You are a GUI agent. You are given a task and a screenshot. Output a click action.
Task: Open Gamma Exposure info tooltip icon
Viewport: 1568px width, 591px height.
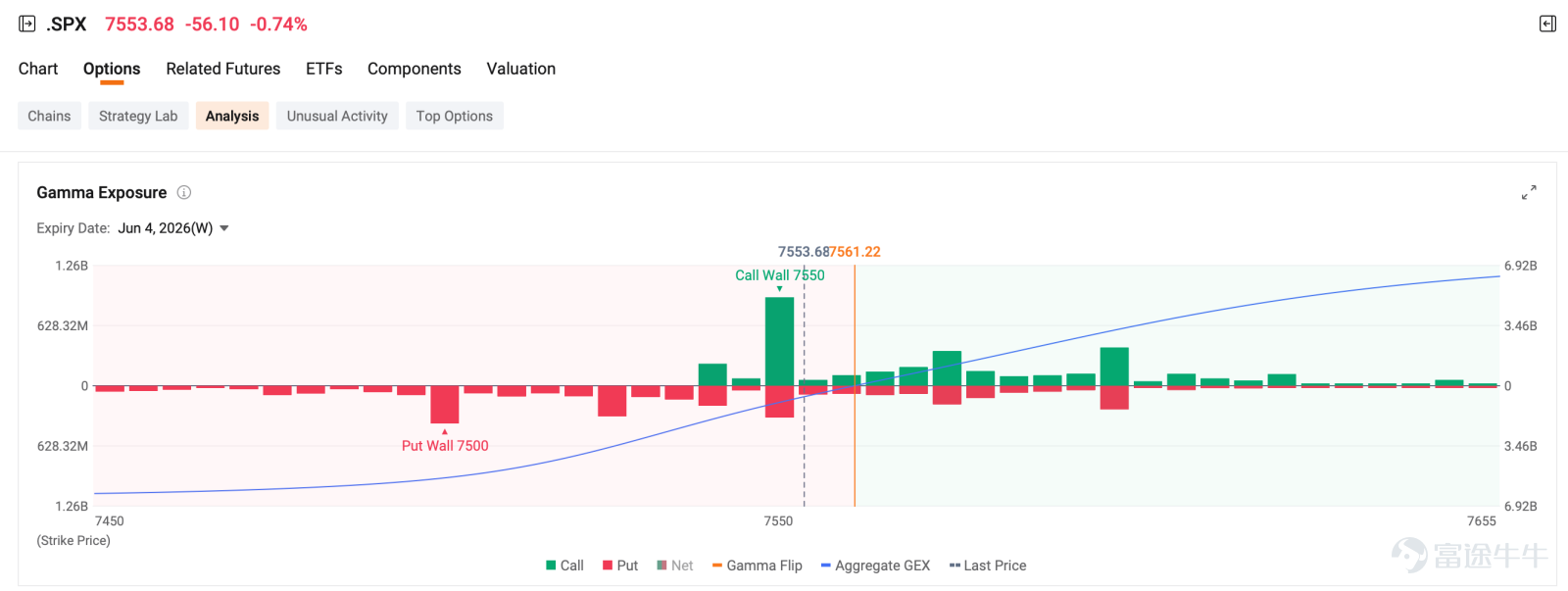pos(183,192)
